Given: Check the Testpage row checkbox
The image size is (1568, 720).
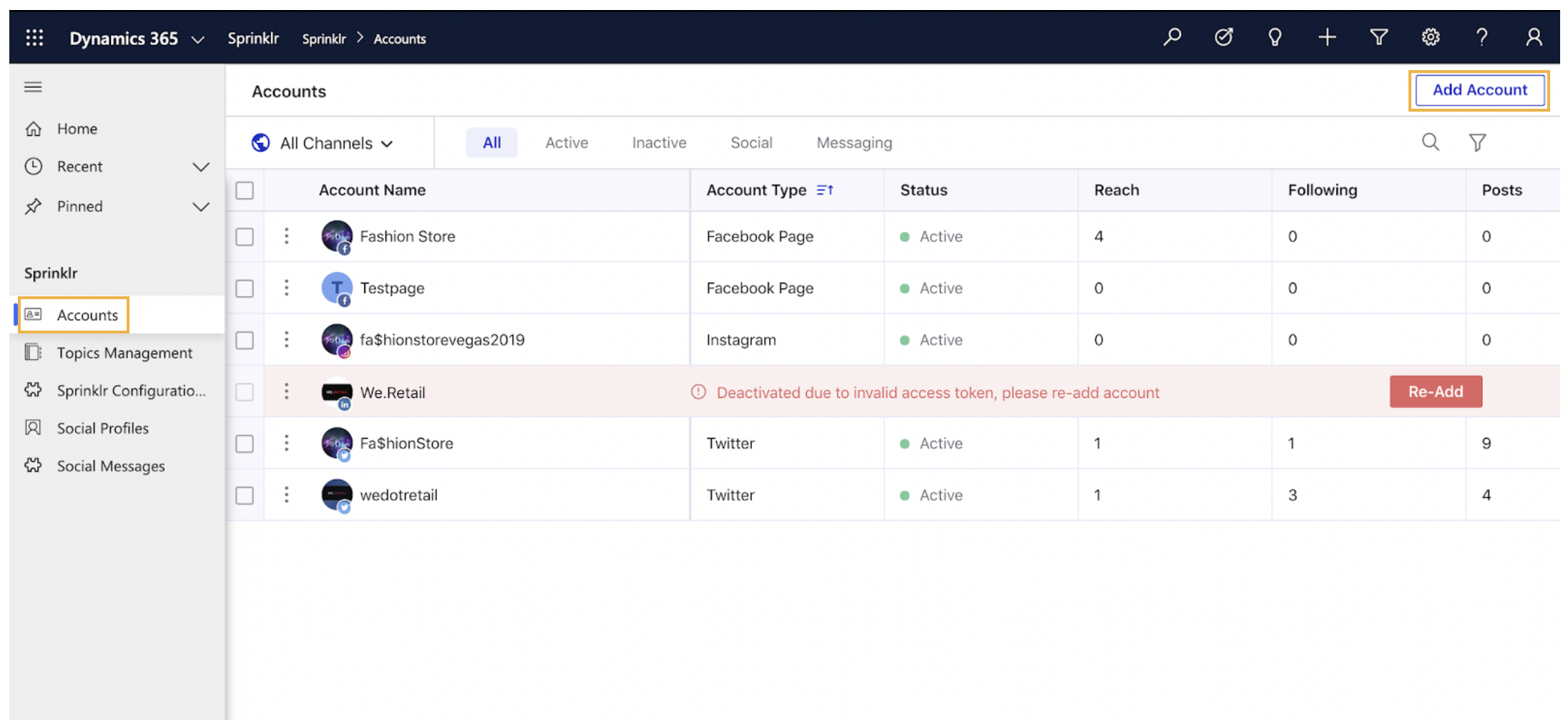Looking at the screenshot, I should [x=245, y=288].
